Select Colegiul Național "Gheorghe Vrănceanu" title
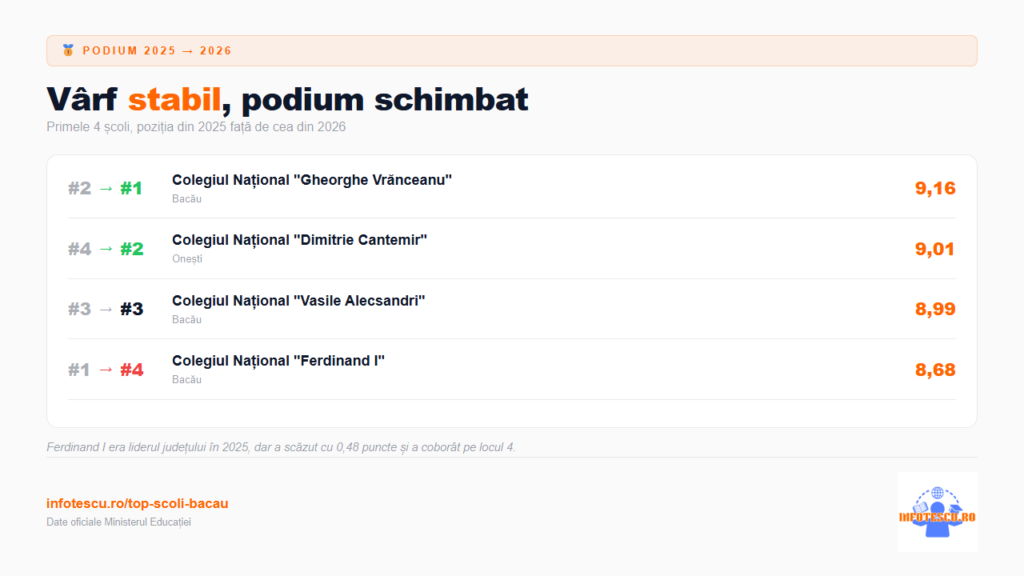The width and height of the screenshot is (1024, 576). click(312, 180)
